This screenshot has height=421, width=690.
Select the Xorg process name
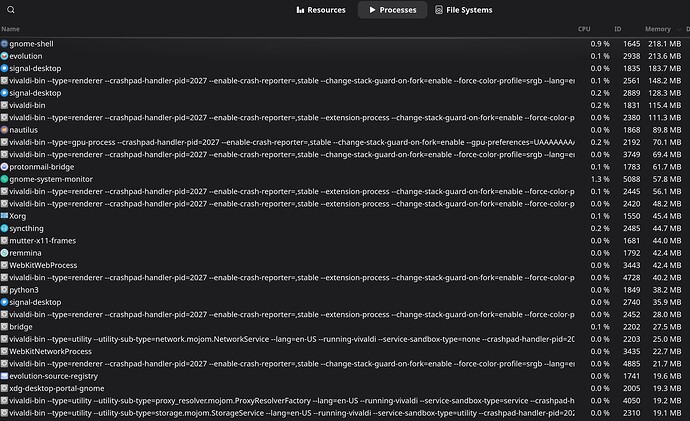tap(18, 216)
